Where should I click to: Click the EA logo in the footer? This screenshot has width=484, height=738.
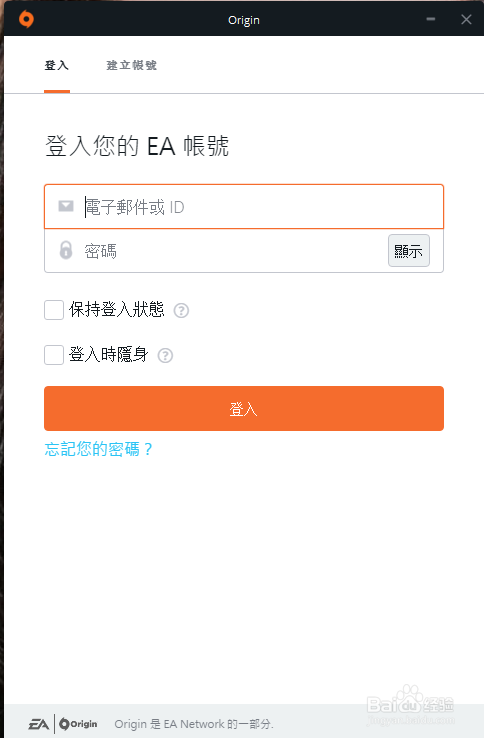[39, 724]
